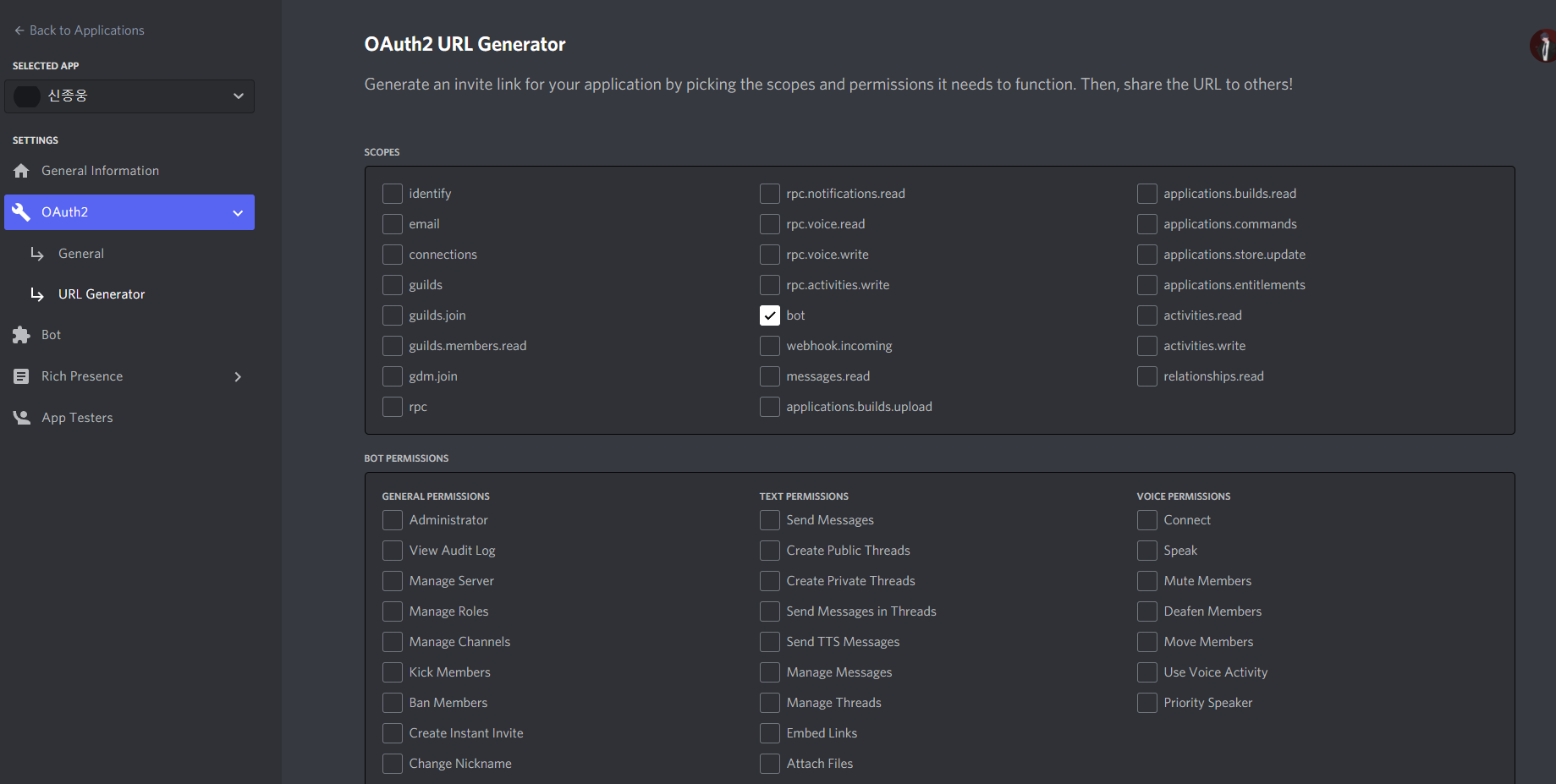
Task: Collapse the OAuth2 section chevron
Action: (x=238, y=213)
